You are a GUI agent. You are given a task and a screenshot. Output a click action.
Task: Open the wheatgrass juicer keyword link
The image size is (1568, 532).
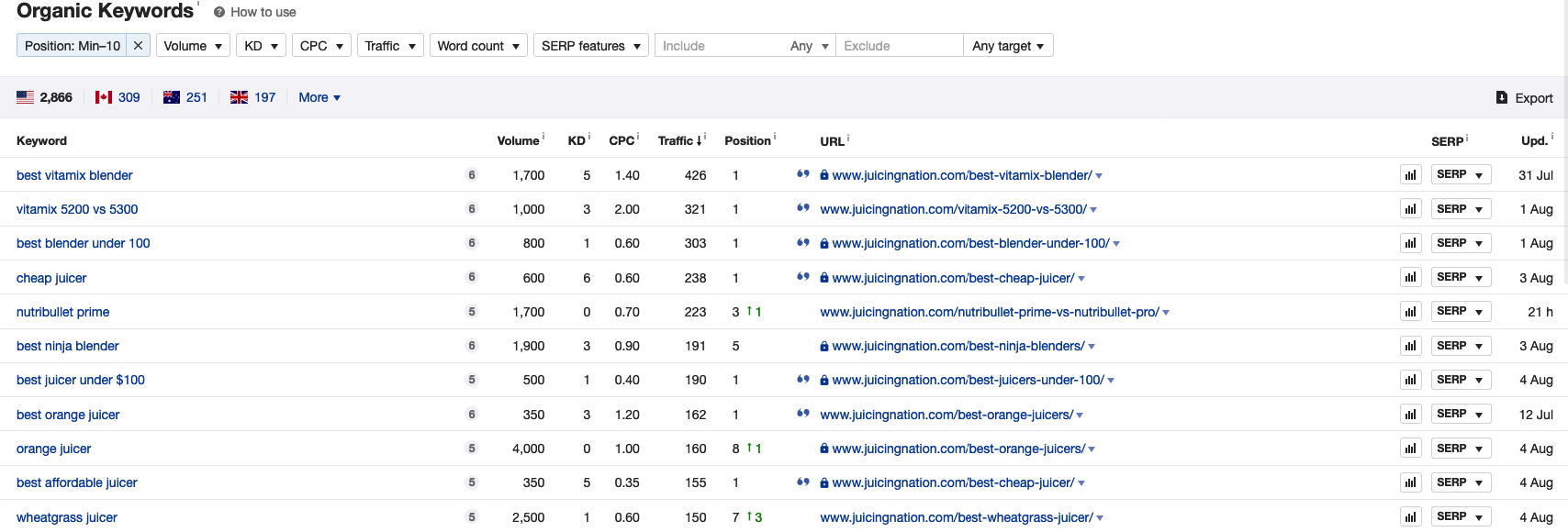pyautogui.click(x=67, y=517)
